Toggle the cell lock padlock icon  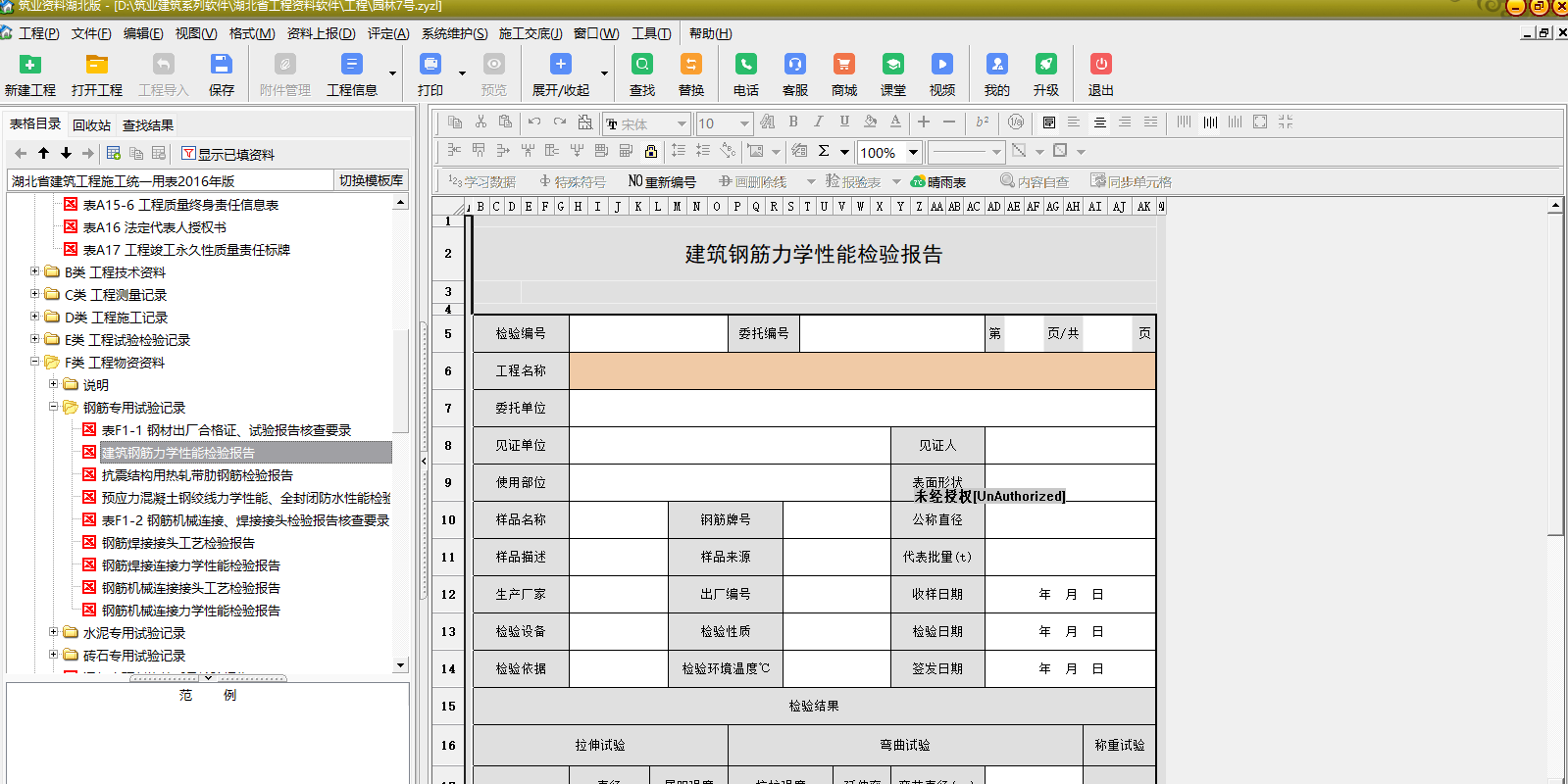pyautogui.click(x=650, y=151)
